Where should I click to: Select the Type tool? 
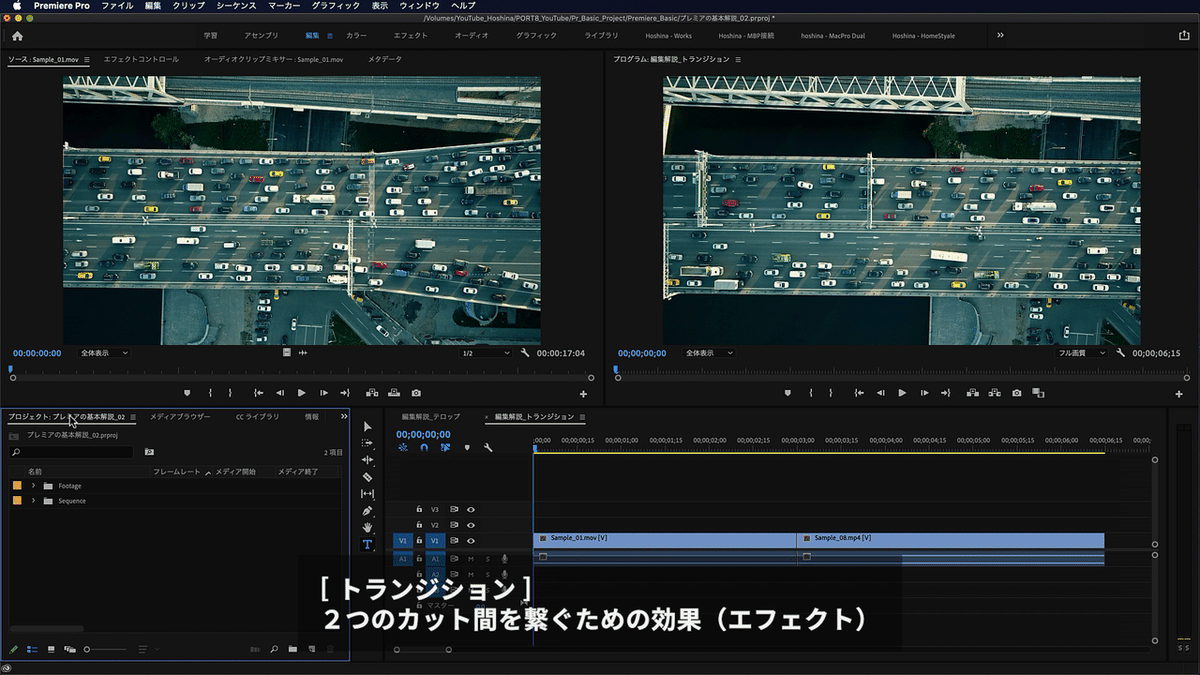tap(367, 545)
